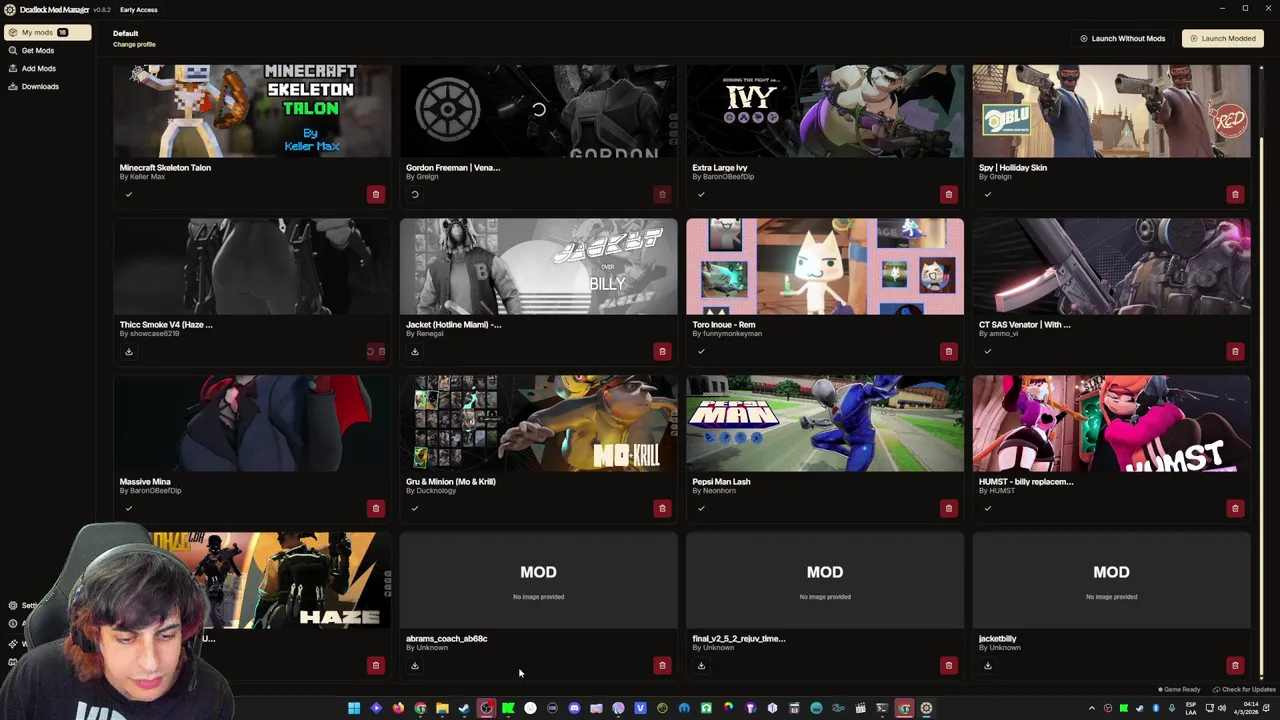Install the abrams_coach_ab68c mod
Screen dimensions: 1280x720
(415, 665)
